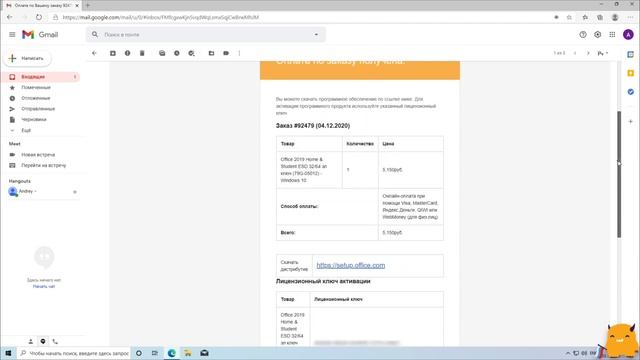Open the Windows Start menu
Viewport: 640px width, 360px height.
pyautogui.click(x=8, y=353)
